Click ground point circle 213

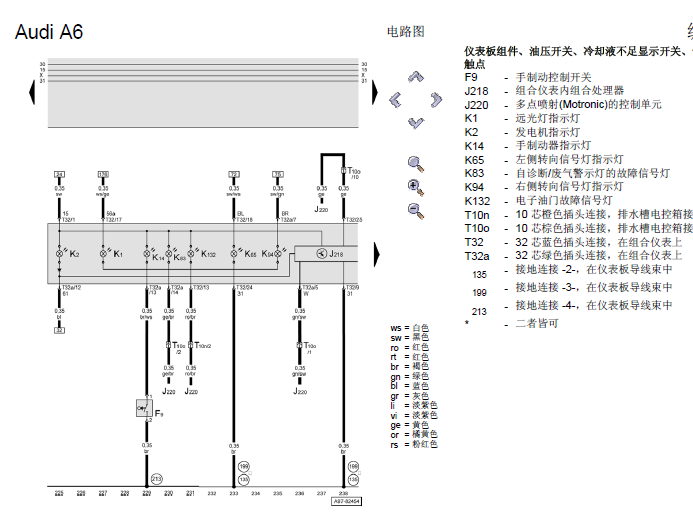pyautogui.click(x=156, y=479)
